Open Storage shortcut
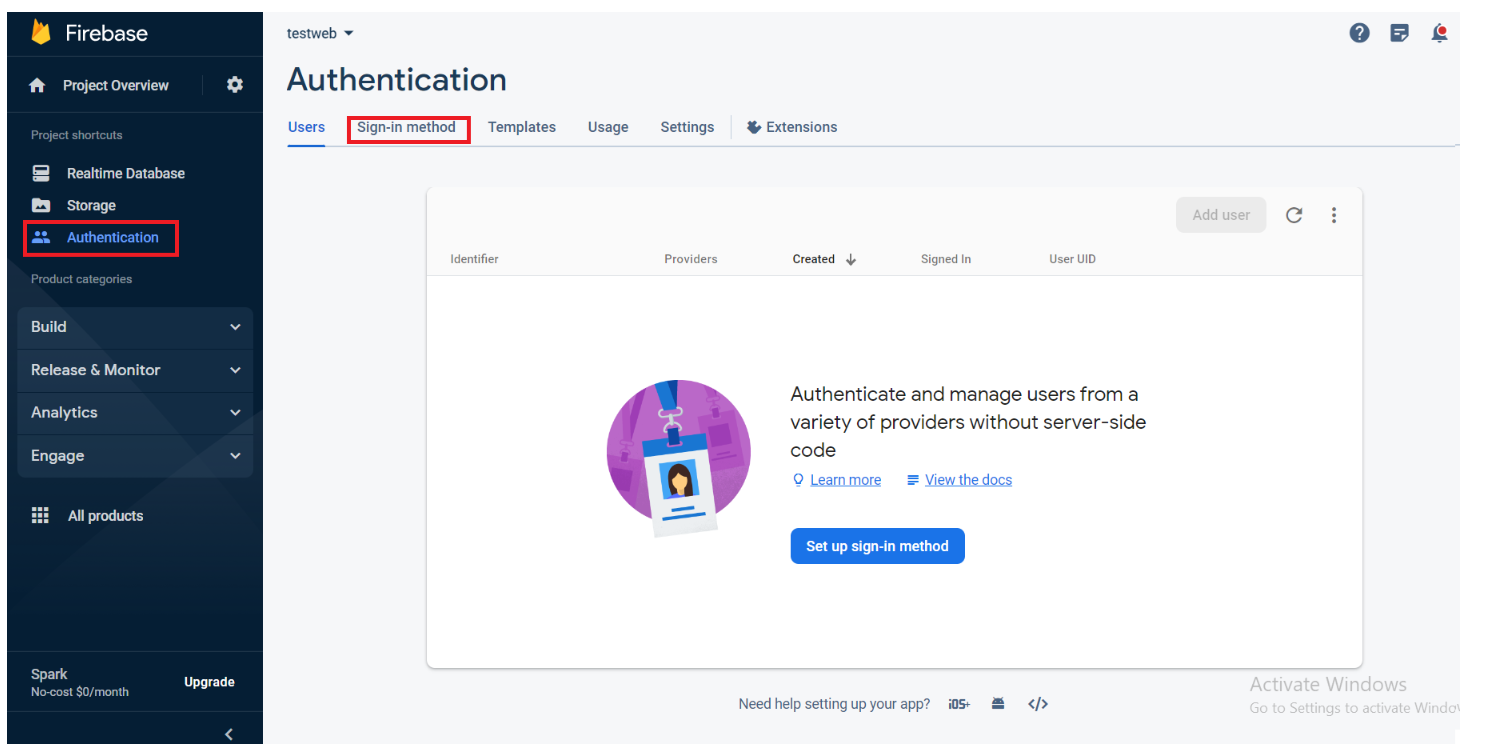The width and height of the screenshot is (1485, 748). 91,205
